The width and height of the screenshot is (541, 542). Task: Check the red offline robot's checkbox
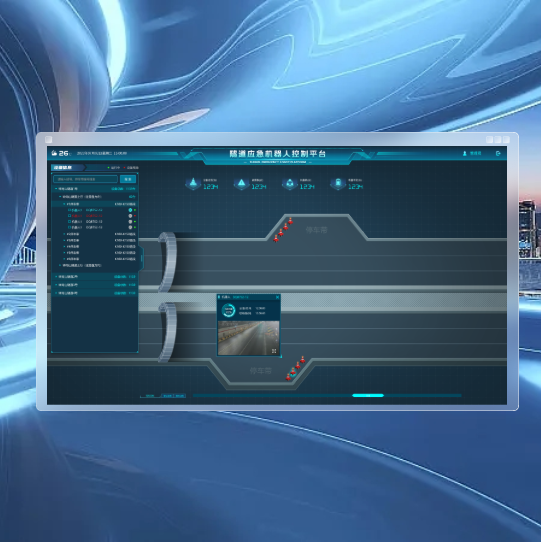69,216
